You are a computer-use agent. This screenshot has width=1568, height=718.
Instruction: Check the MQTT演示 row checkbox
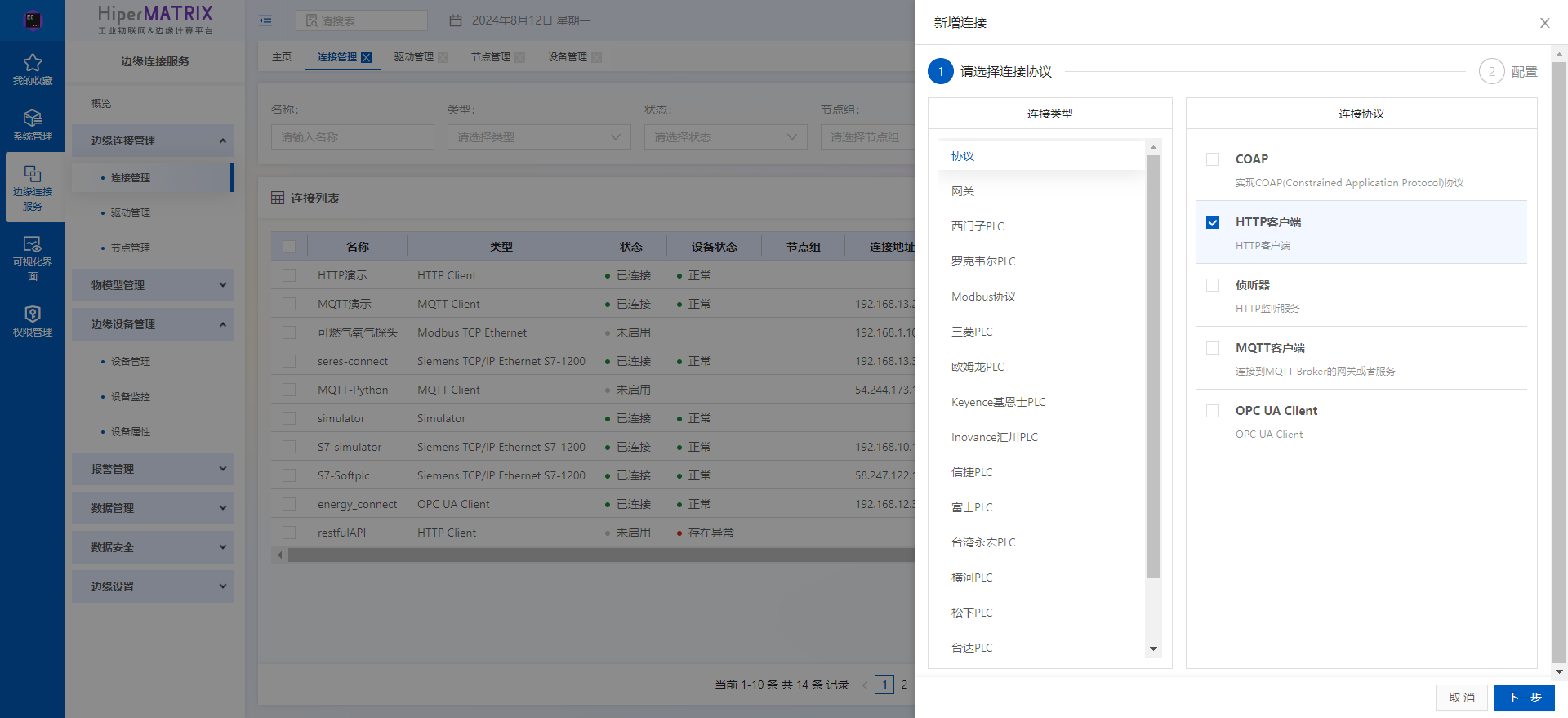tap(289, 304)
